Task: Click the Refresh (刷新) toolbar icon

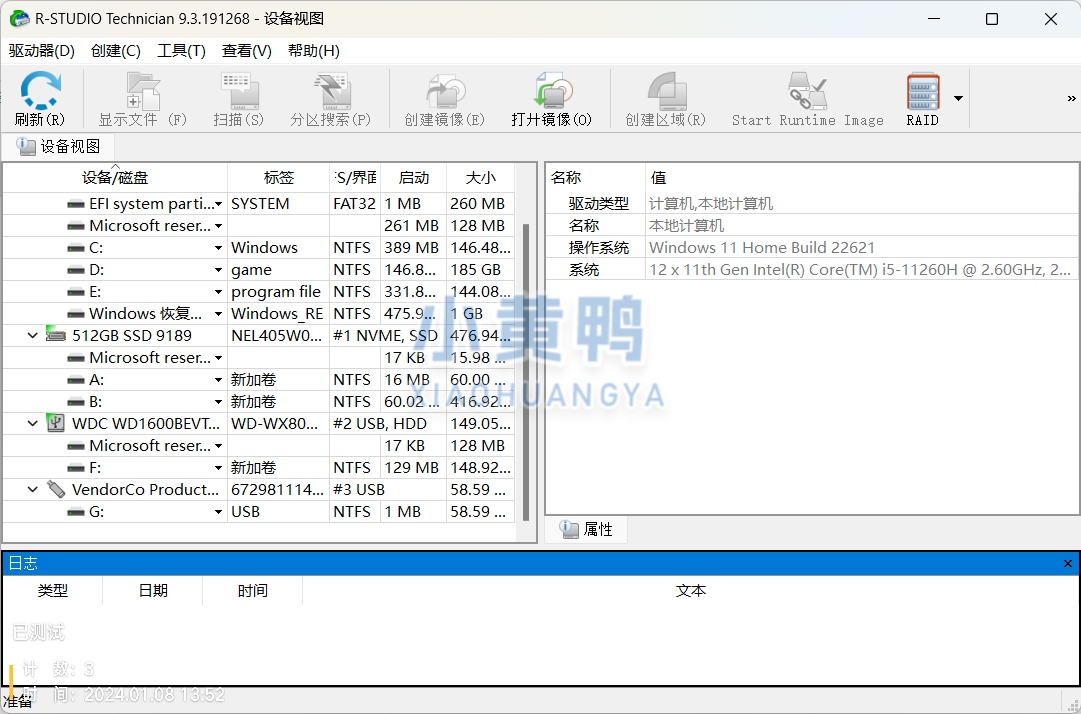Action: [40, 90]
